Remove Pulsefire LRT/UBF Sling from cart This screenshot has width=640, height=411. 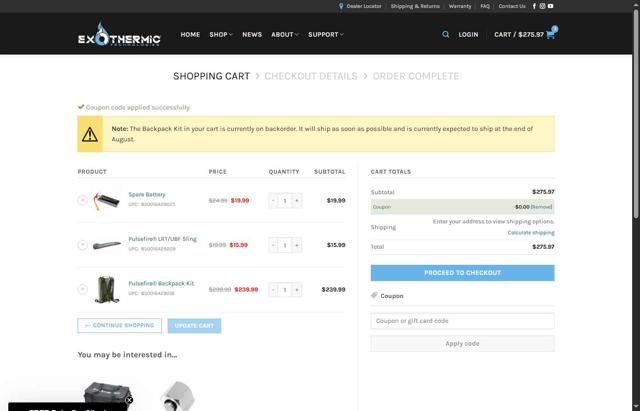tap(82, 245)
